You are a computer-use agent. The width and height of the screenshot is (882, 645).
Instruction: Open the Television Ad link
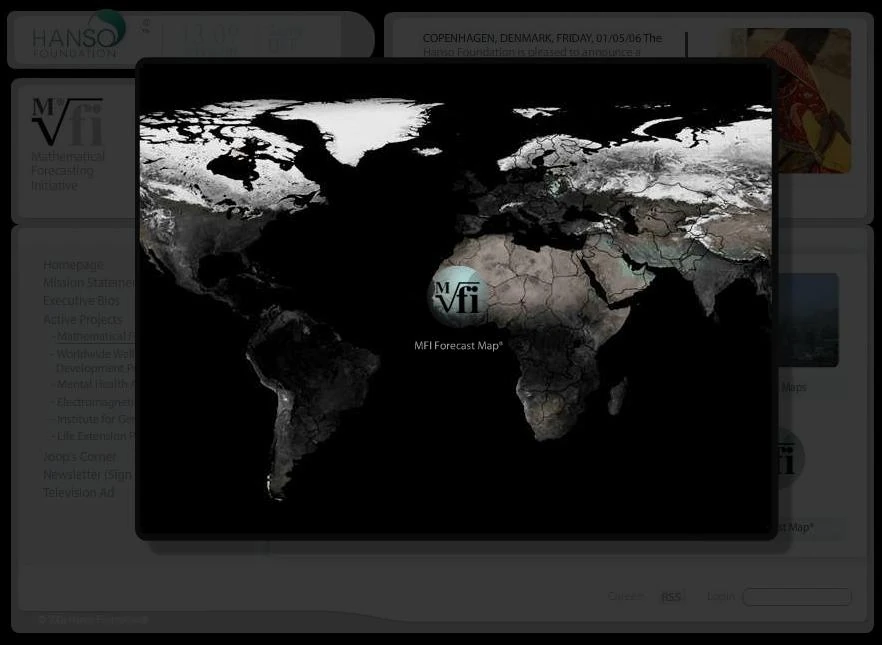coord(79,493)
